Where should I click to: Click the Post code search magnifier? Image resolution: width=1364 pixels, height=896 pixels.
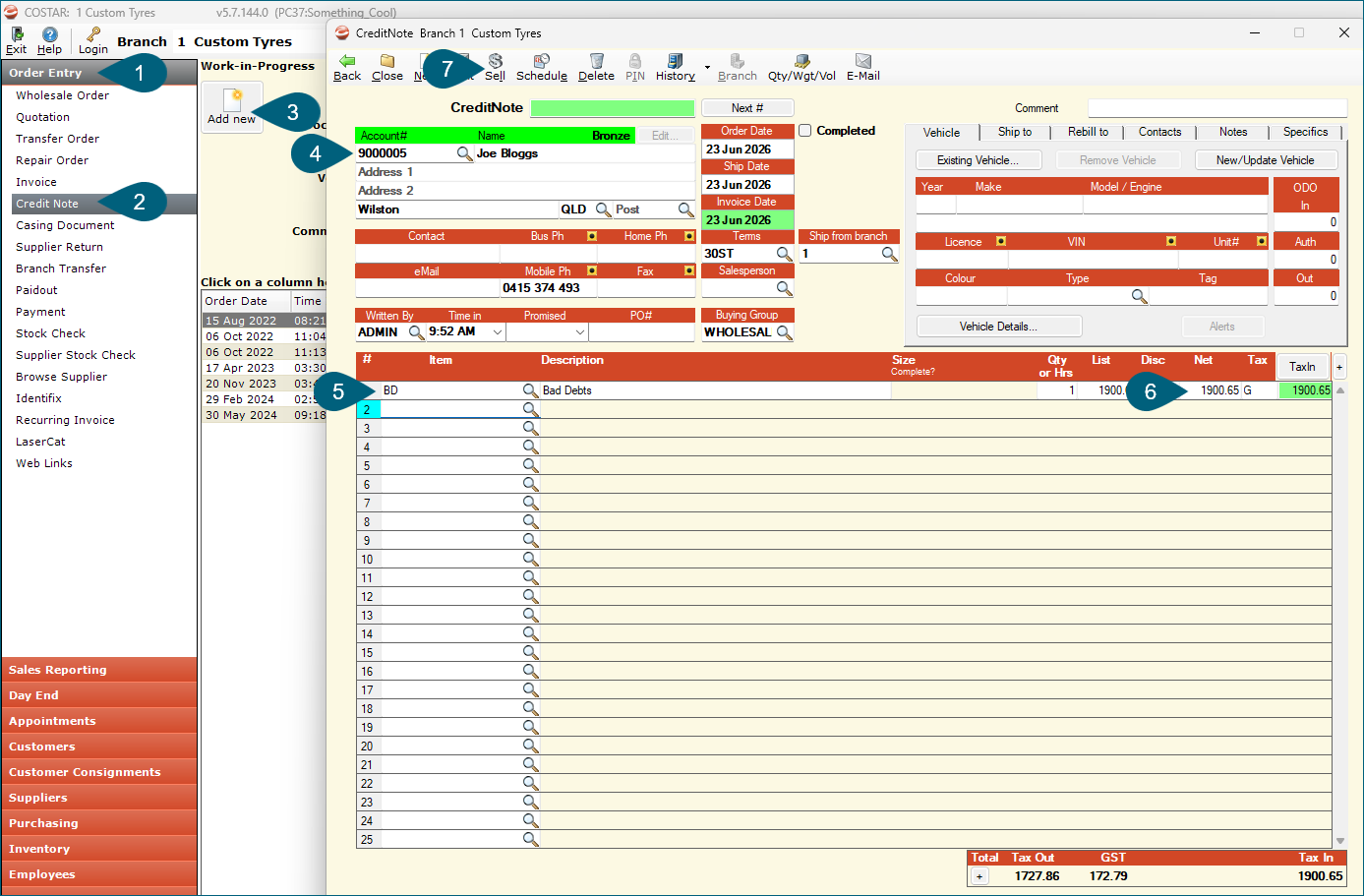686,209
